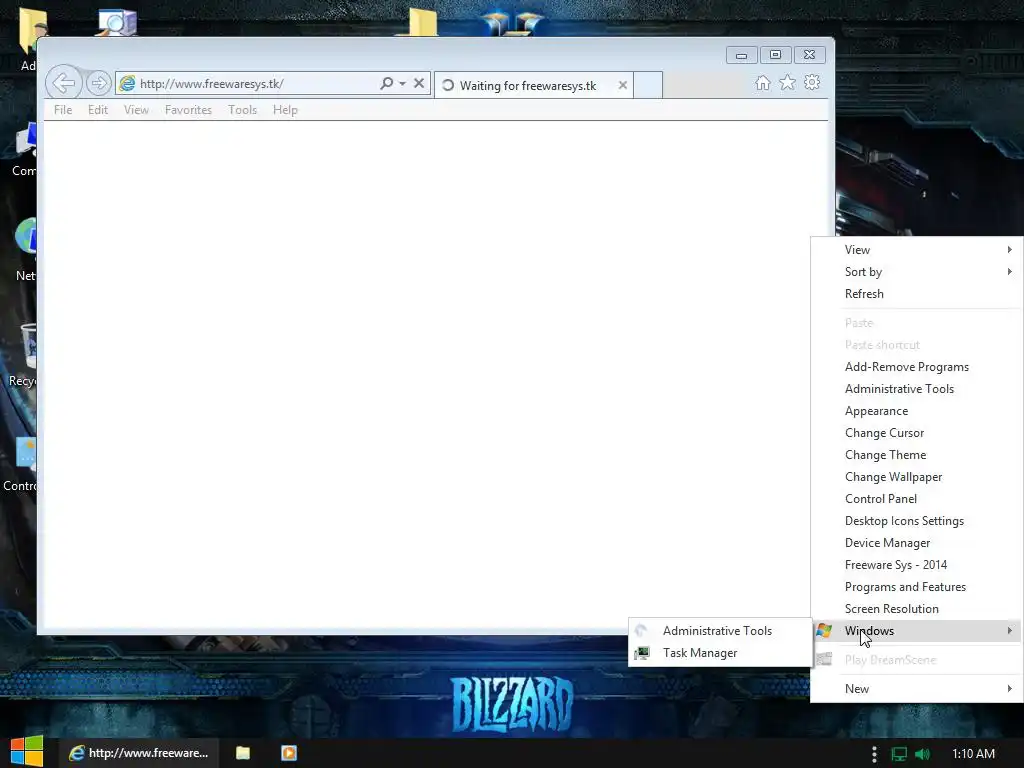The height and width of the screenshot is (768, 1024).
Task: Open a new blank tab
Action: (648, 85)
